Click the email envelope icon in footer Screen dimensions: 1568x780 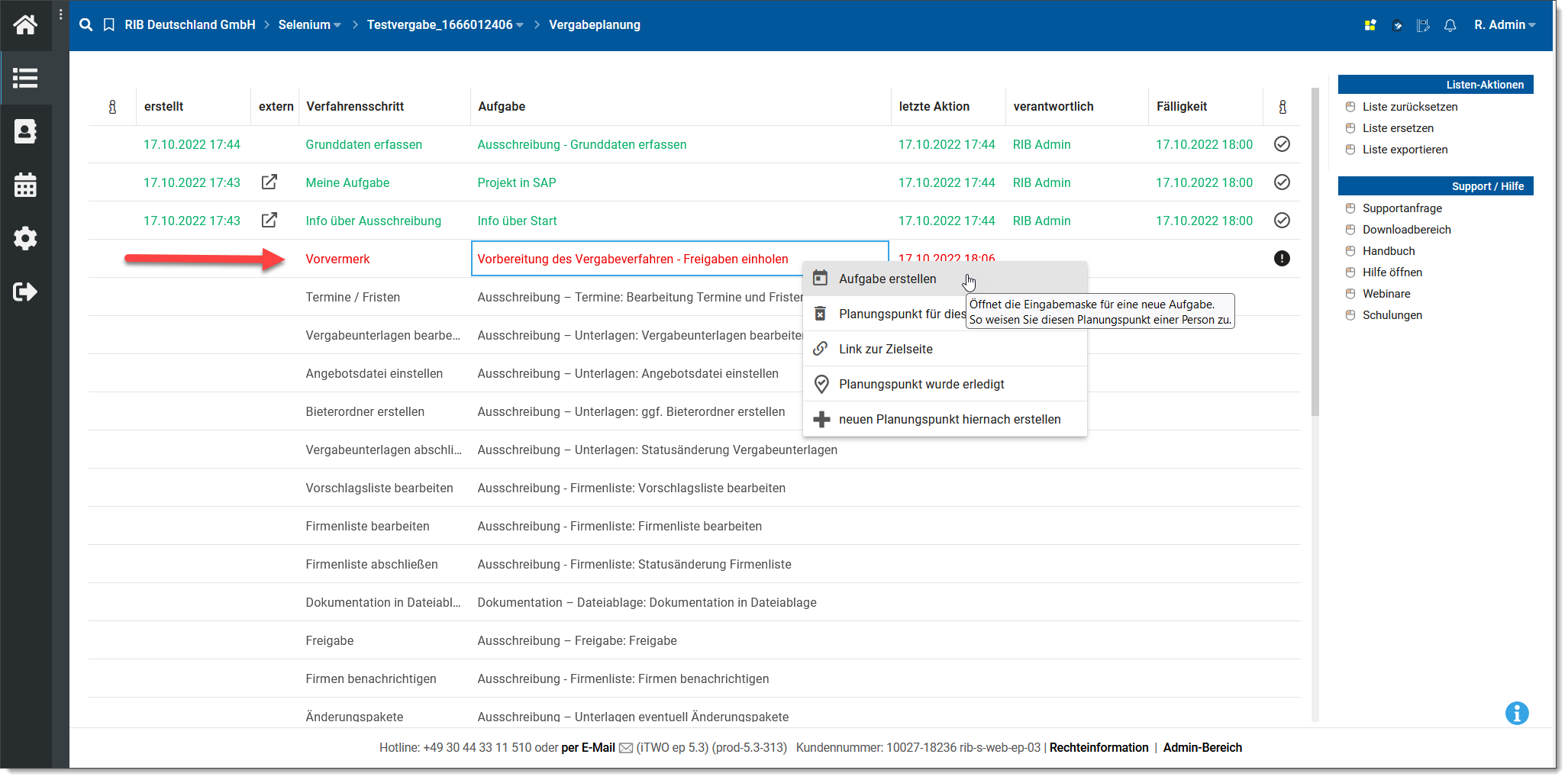[626, 748]
